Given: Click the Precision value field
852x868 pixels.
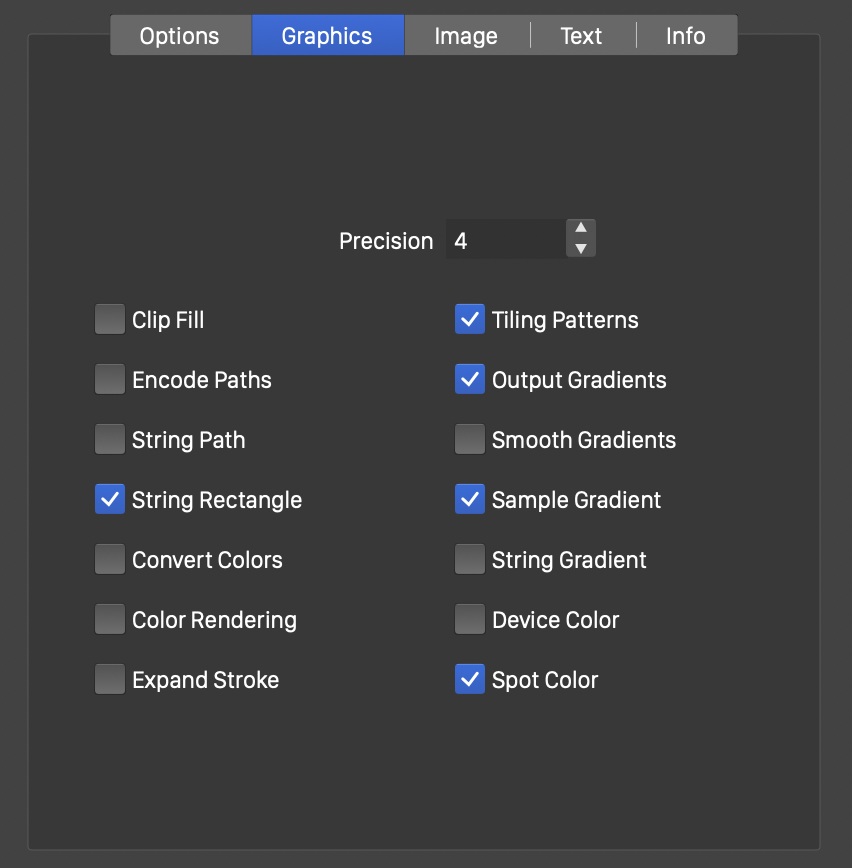Looking at the screenshot, I should click(504, 241).
